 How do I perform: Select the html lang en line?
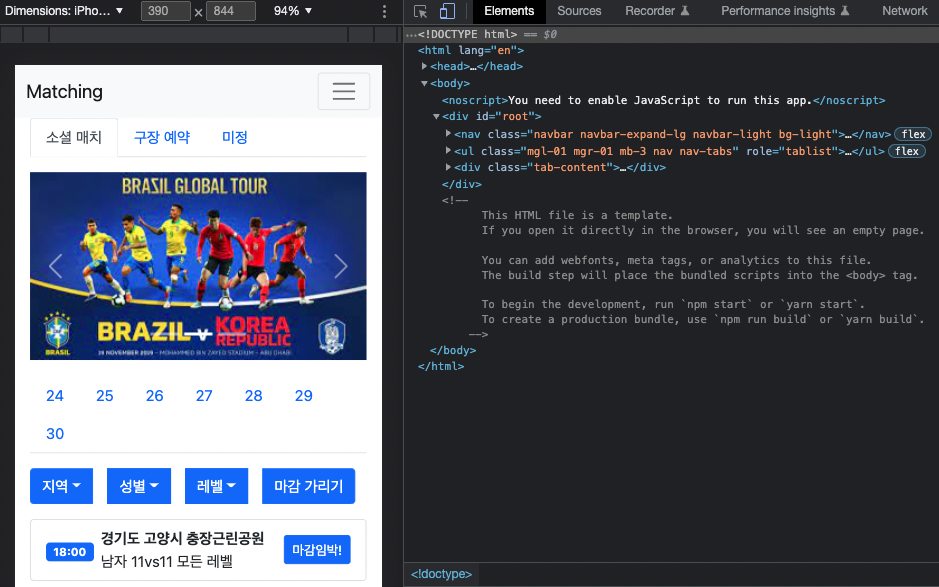[471, 50]
